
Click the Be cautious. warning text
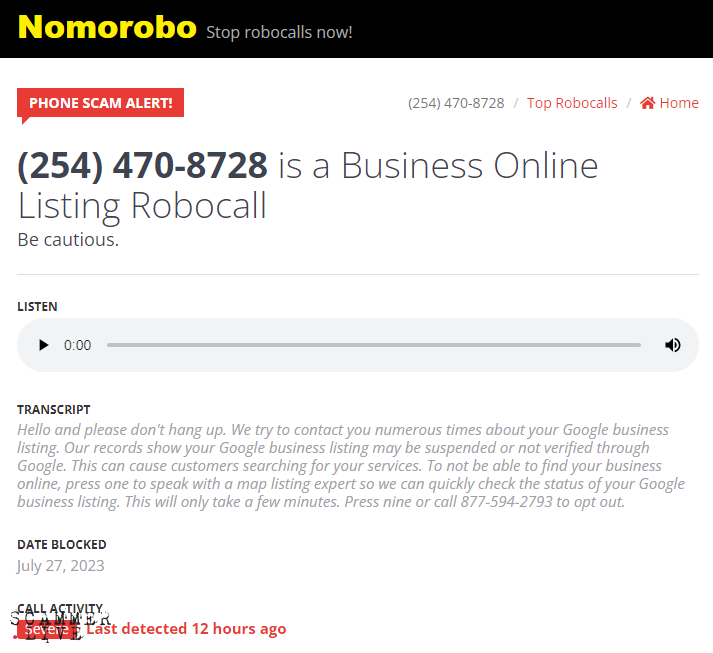pos(68,240)
